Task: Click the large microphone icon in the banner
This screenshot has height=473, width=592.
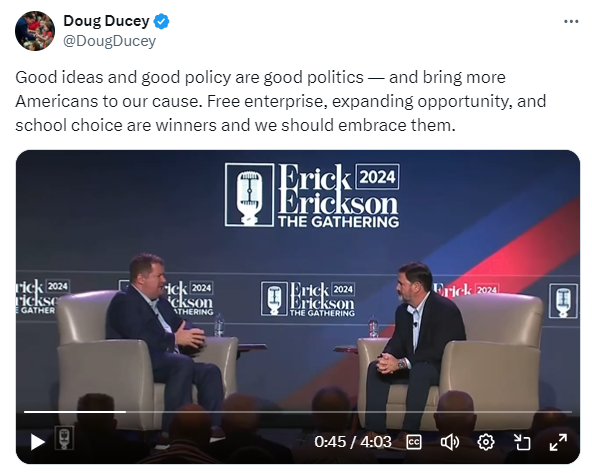Action: (x=249, y=195)
